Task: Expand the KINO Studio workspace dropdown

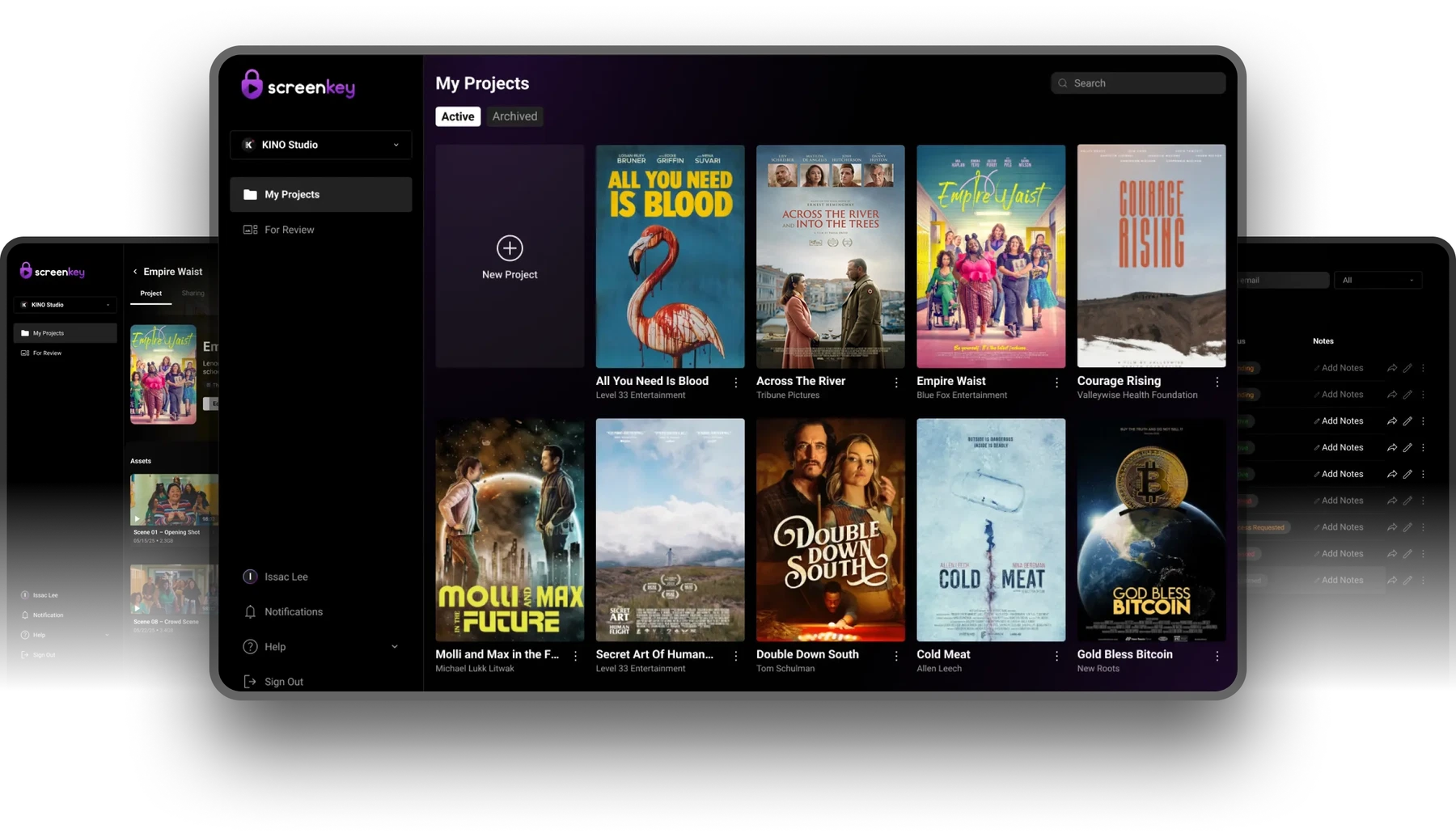Action: coord(396,145)
